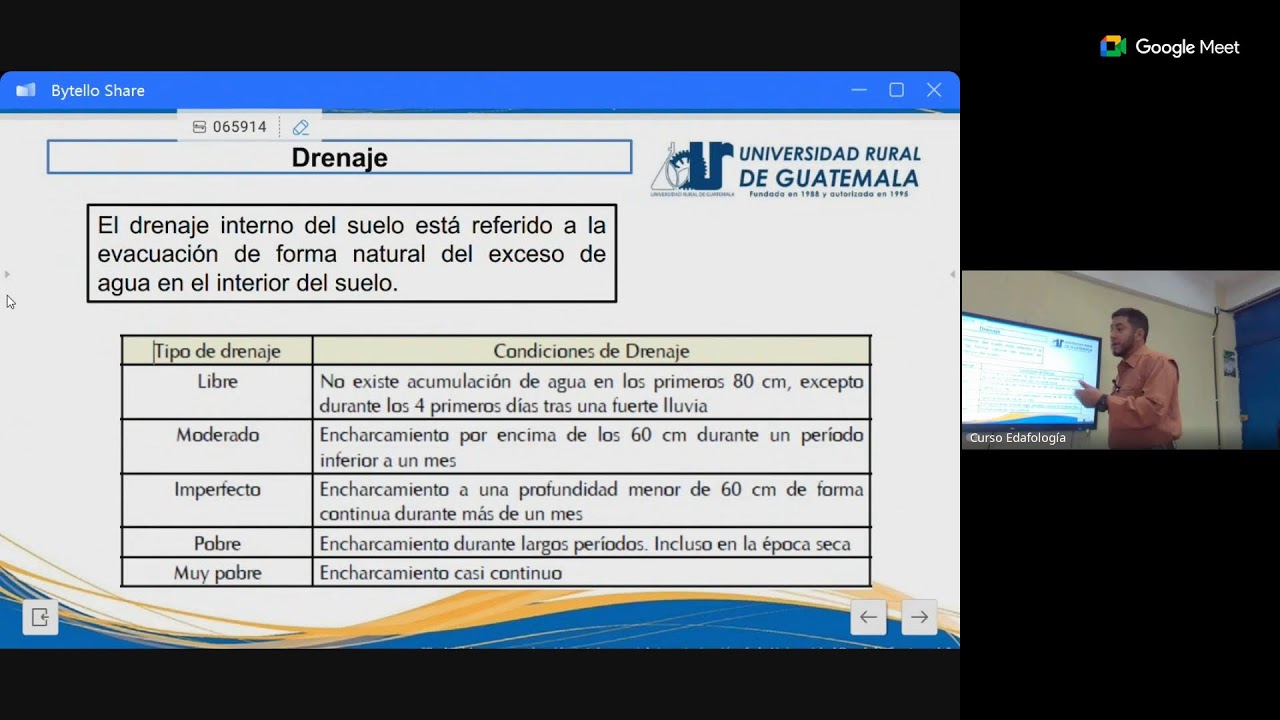This screenshot has height=720, width=1280.
Task: Expand the right side panel arrow
Action: coord(952,274)
